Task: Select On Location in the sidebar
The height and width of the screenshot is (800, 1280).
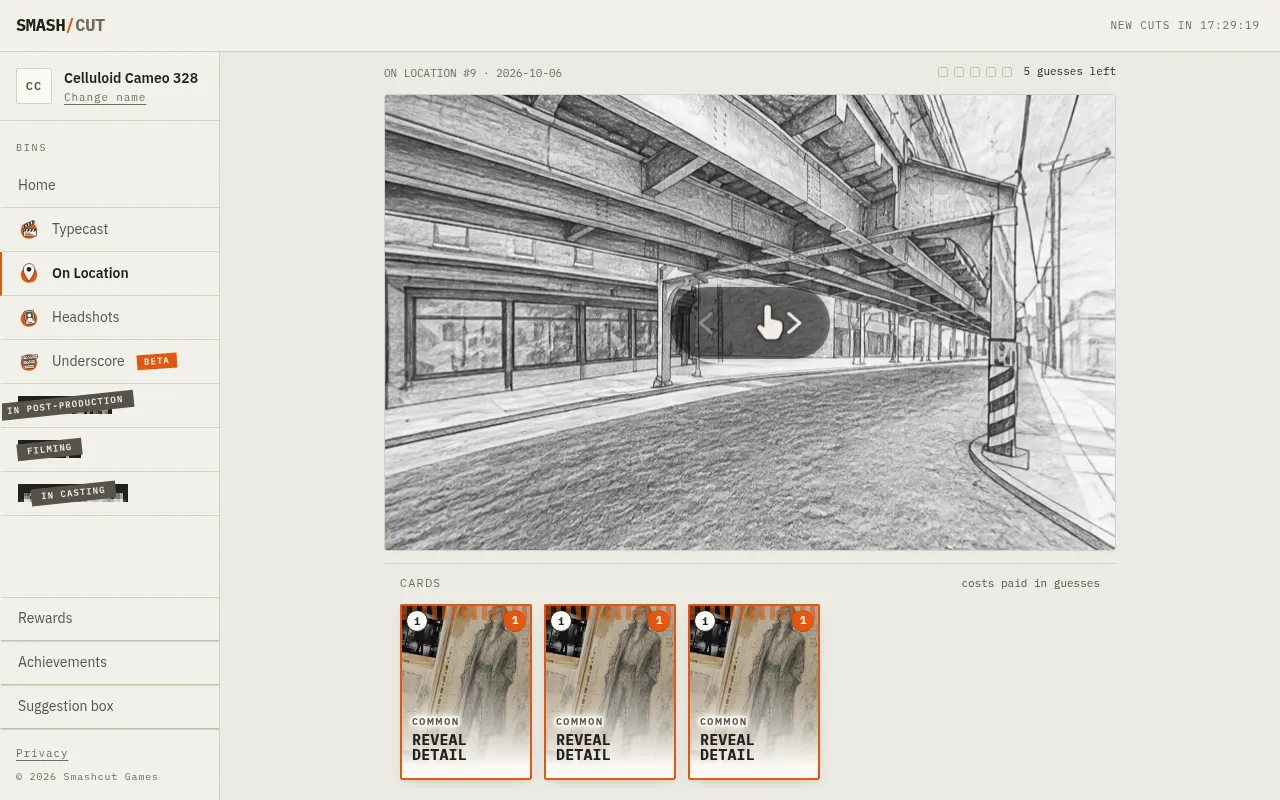Action: 110,273
